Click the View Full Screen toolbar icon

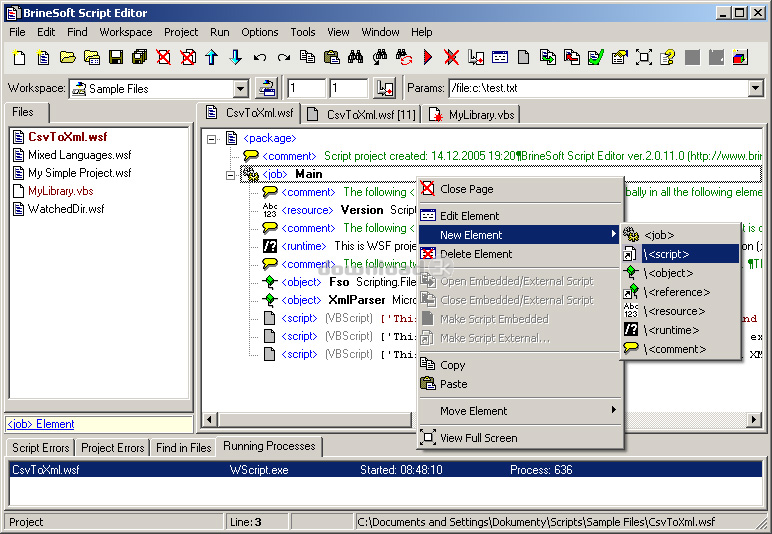coord(643,57)
